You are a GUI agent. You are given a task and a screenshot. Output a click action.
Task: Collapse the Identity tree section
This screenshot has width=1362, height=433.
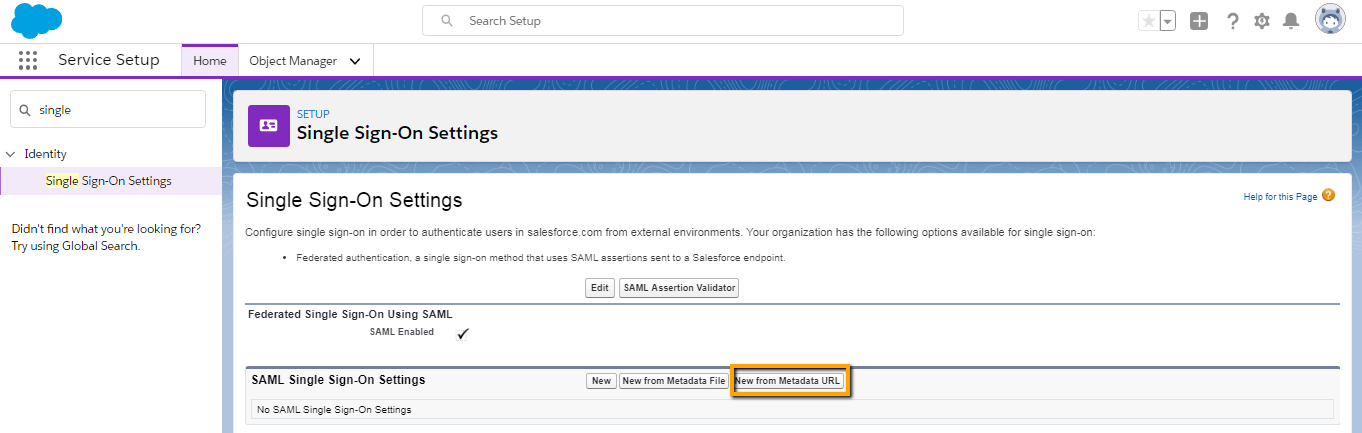(x=11, y=154)
